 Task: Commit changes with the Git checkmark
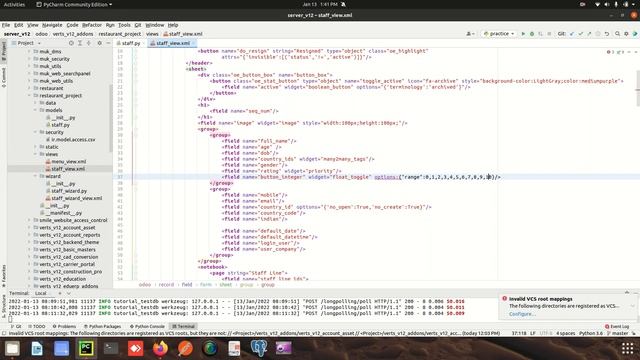pos(580,34)
